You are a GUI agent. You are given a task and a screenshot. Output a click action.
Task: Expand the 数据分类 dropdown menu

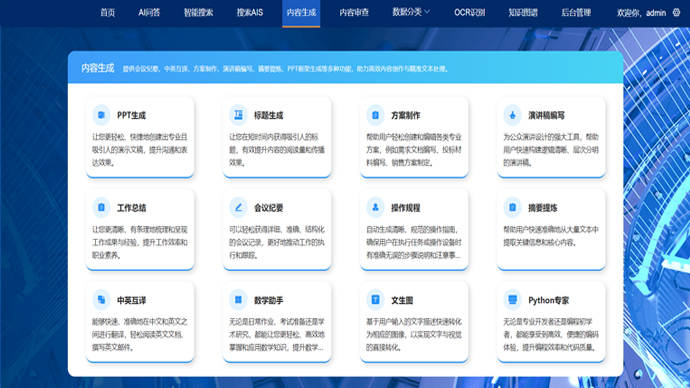[x=411, y=12]
